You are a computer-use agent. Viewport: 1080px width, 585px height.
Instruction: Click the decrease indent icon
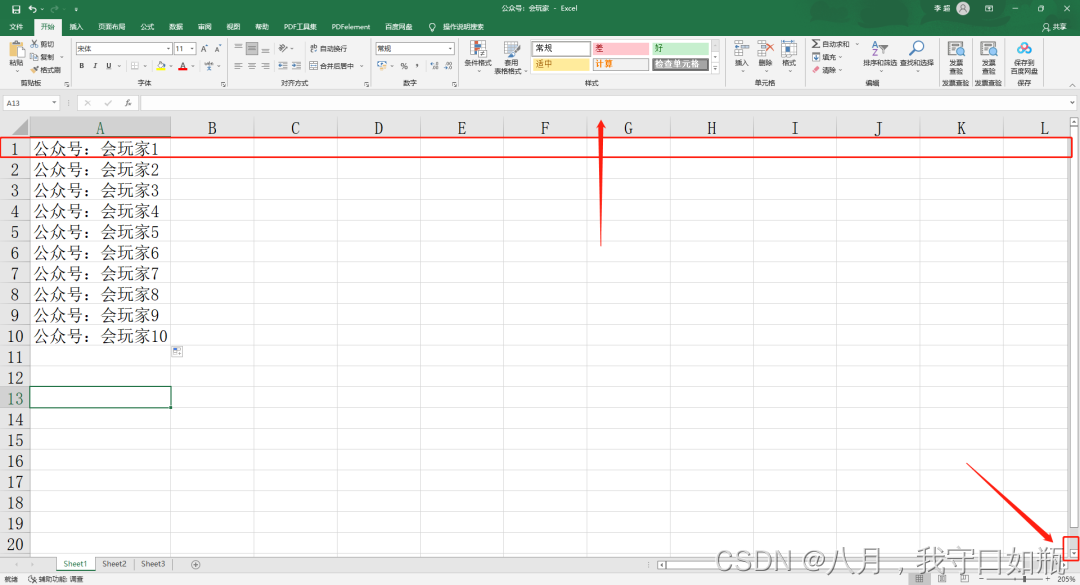click(x=282, y=66)
